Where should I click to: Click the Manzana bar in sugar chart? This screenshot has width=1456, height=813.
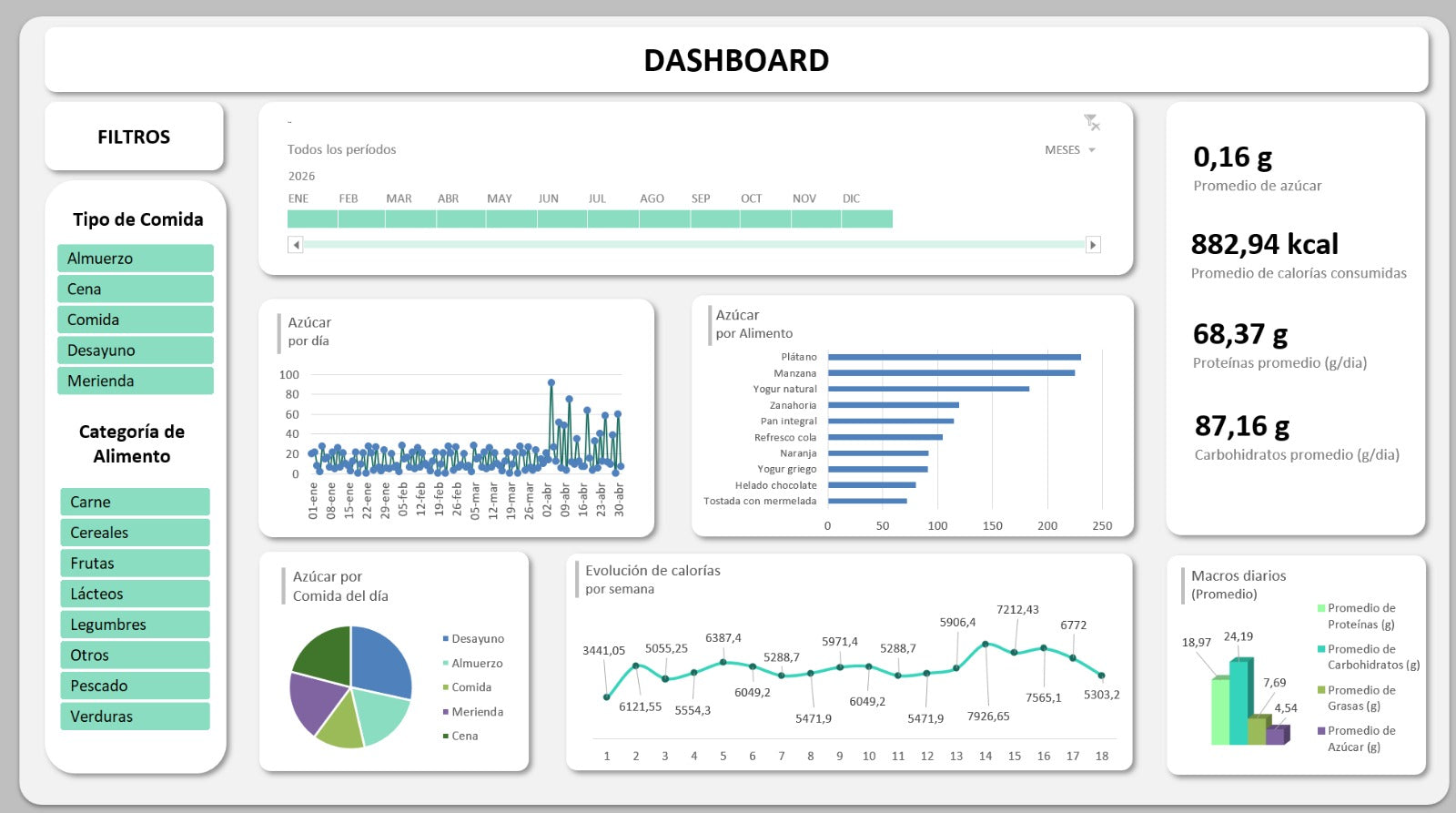click(x=951, y=373)
